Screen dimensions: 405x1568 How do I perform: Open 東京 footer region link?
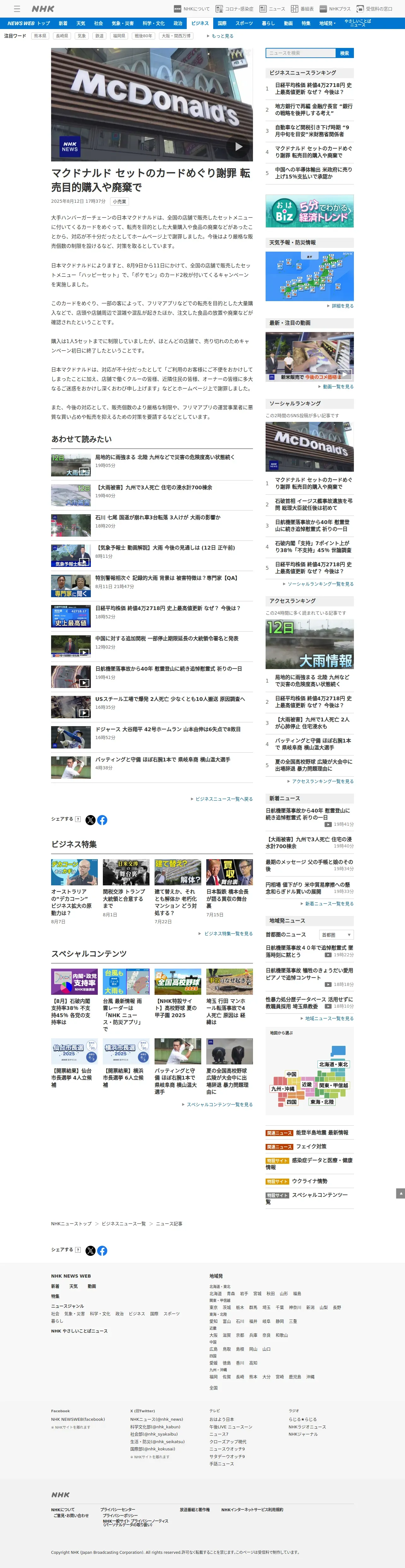click(214, 1308)
